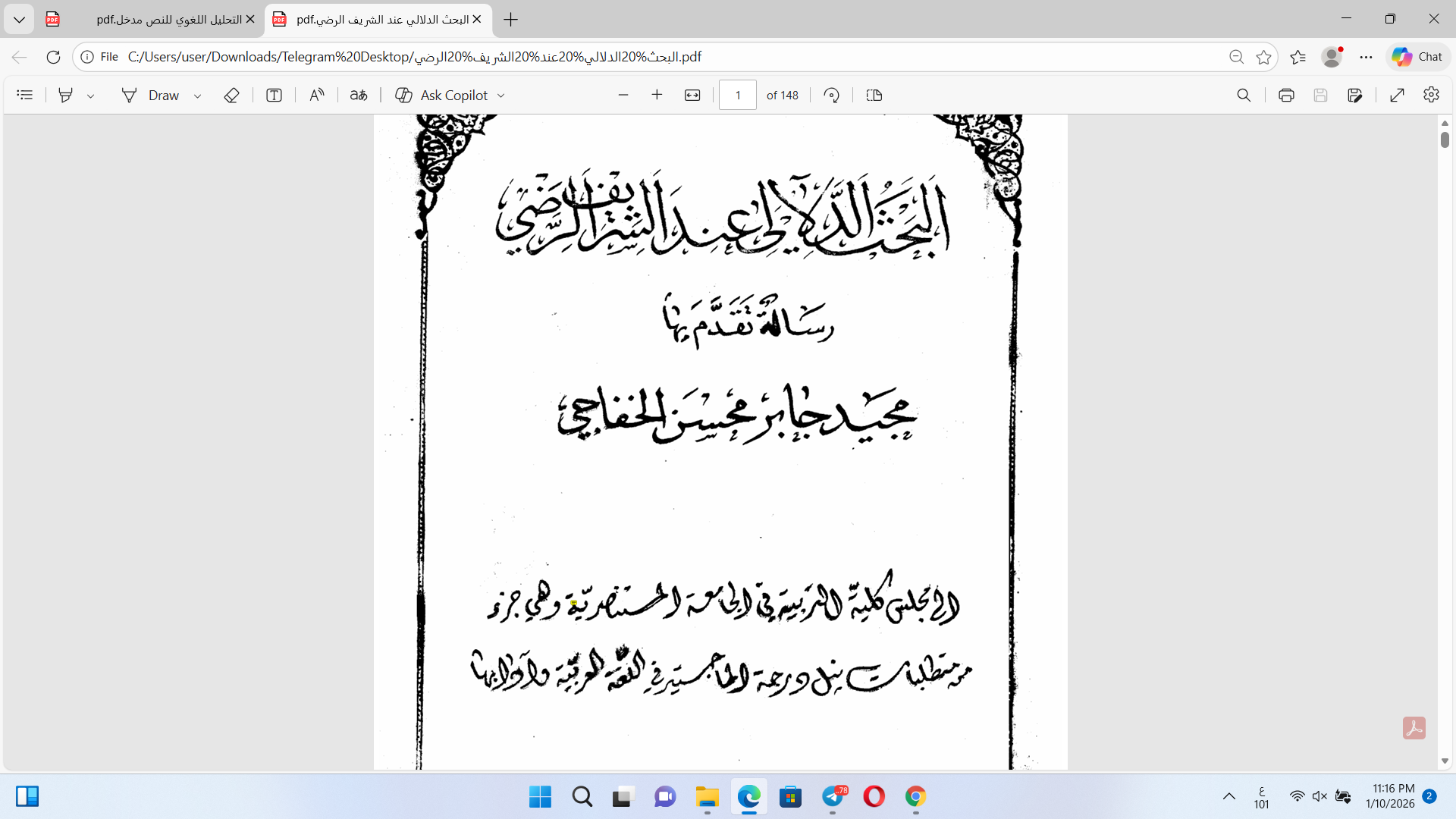Open the clock showing 11:16 PM

tap(1391, 796)
